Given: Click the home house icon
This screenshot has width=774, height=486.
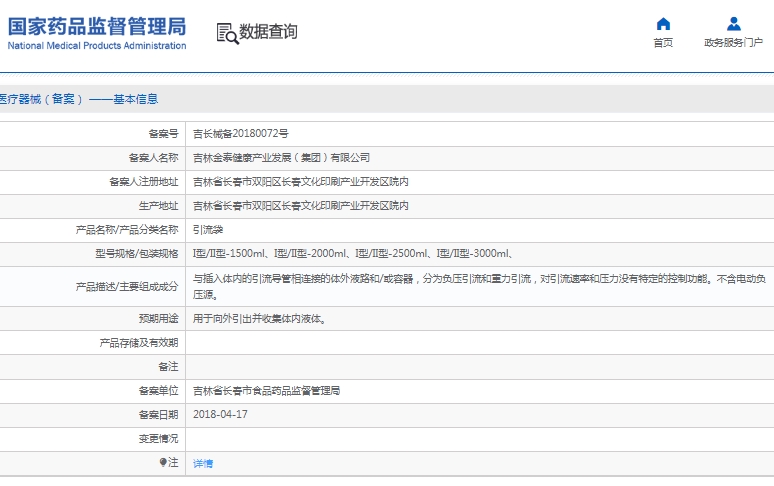Looking at the screenshot, I should [x=663, y=24].
